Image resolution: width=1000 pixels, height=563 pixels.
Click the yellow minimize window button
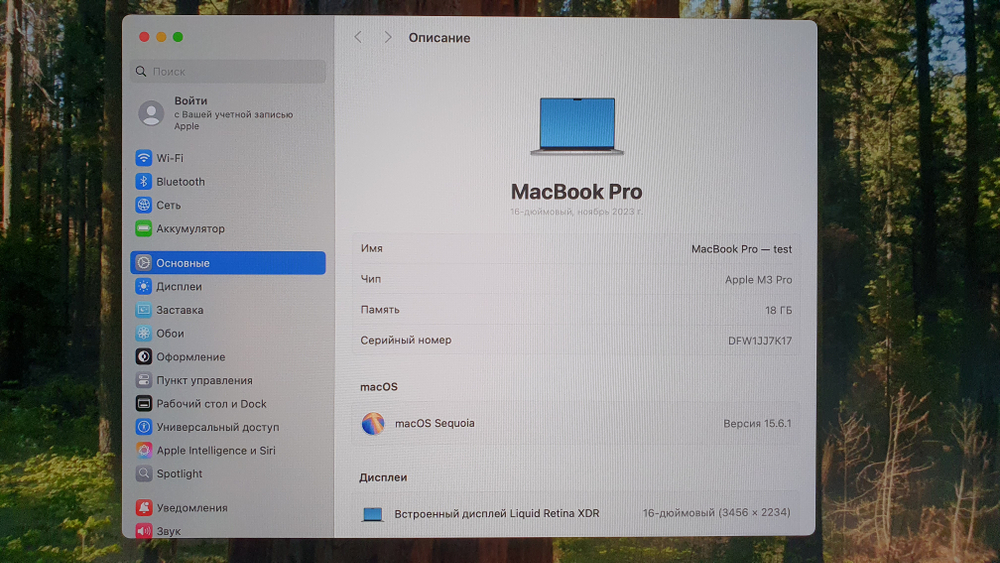tap(161, 37)
